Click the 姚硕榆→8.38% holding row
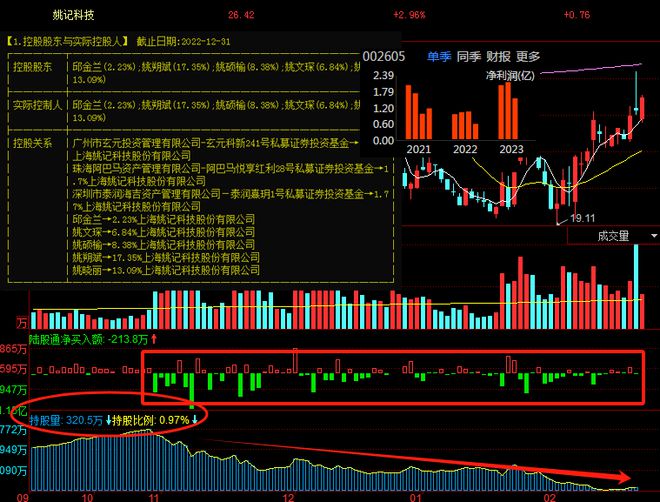Screen dimensions: 660x502 pyautogui.click(x=163, y=244)
